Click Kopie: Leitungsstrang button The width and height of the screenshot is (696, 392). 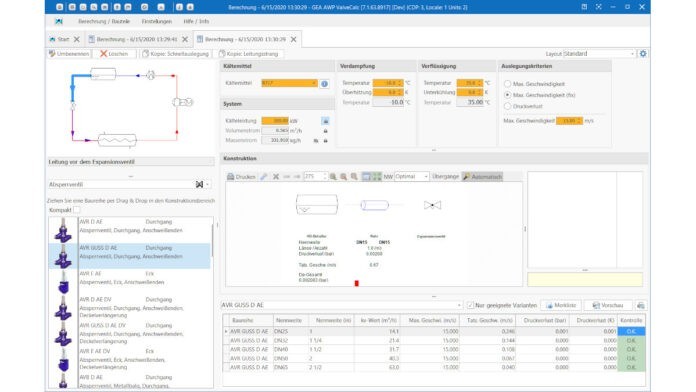click(x=248, y=54)
